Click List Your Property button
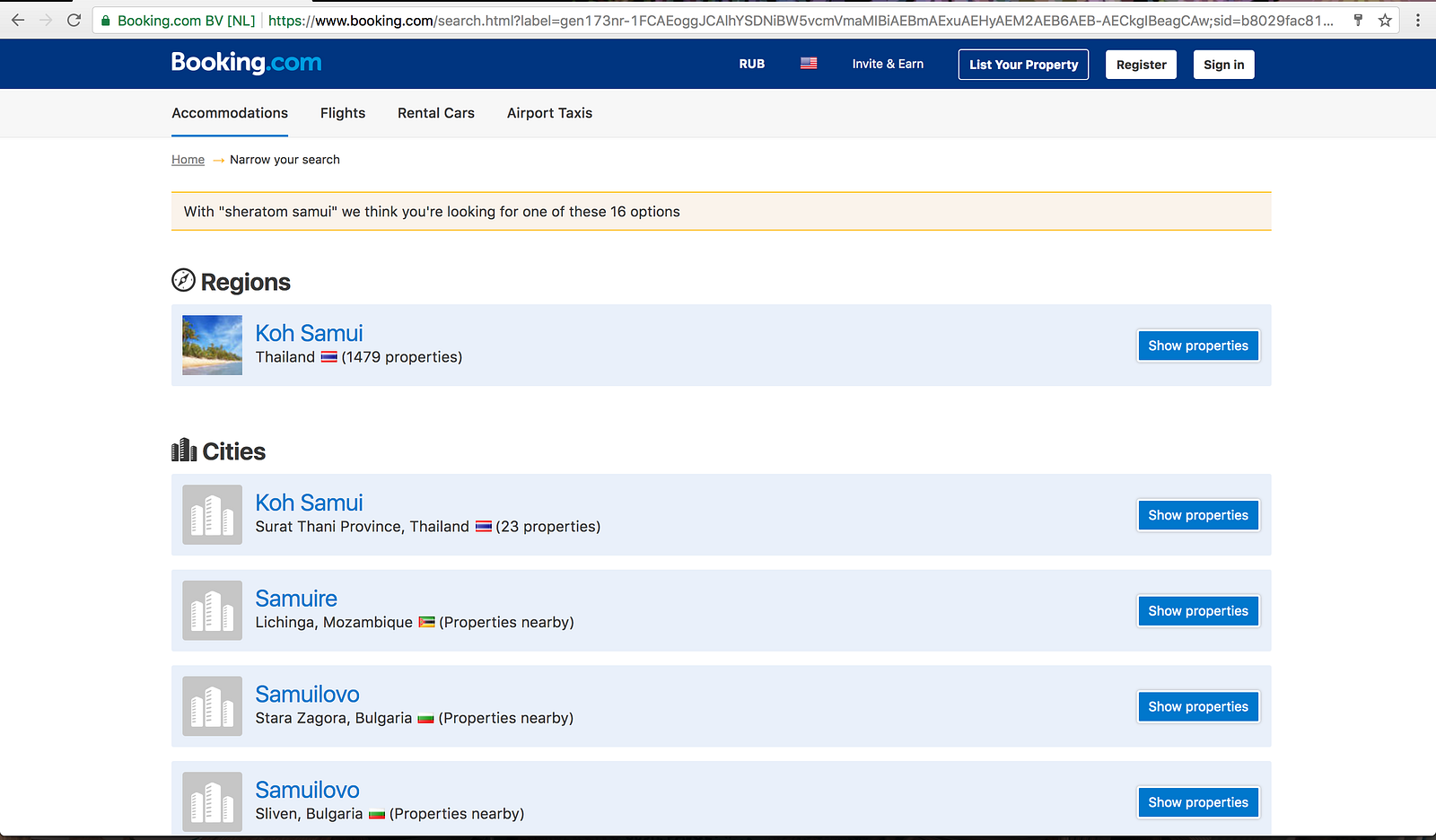The width and height of the screenshot is (1436, 840). click(1023, 65)
